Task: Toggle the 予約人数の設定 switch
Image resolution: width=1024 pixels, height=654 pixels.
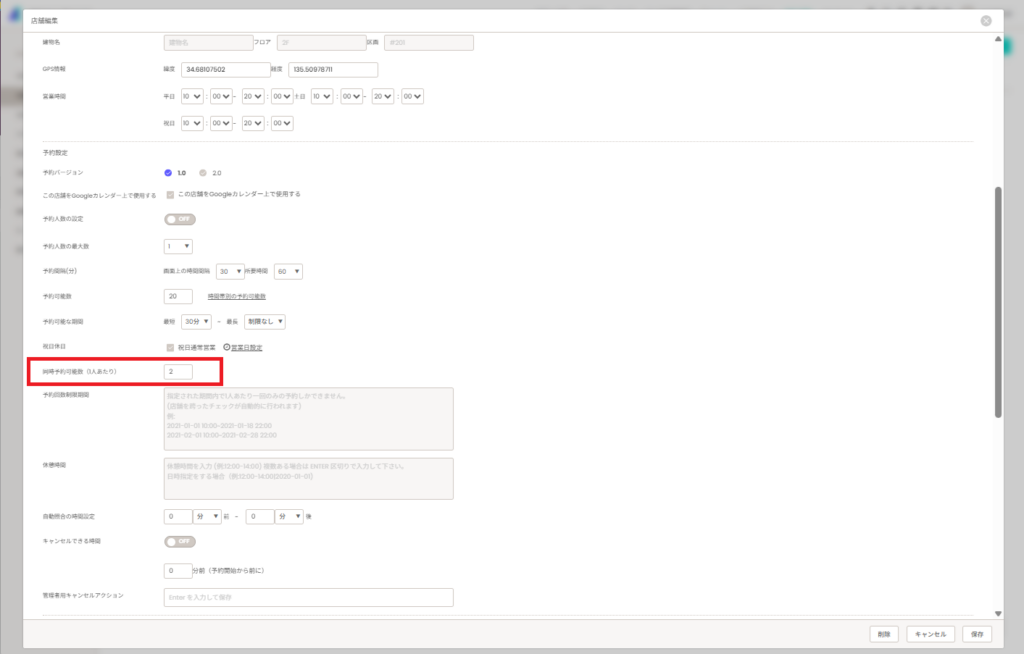Action: (x=180, y=219)
